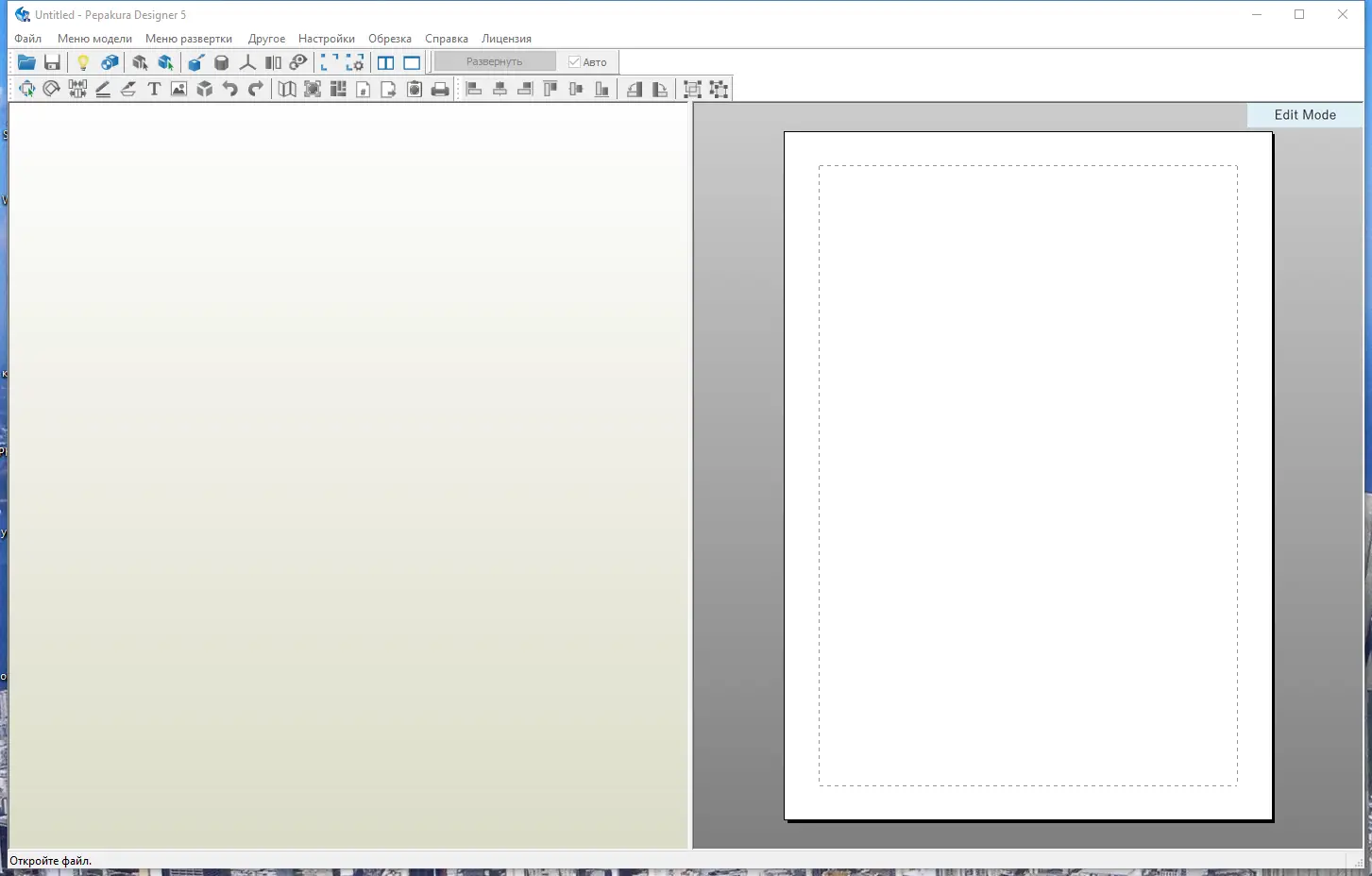Click the gray cylinder icon
The width and height of the screenshot is (1372, 876).
222,62
